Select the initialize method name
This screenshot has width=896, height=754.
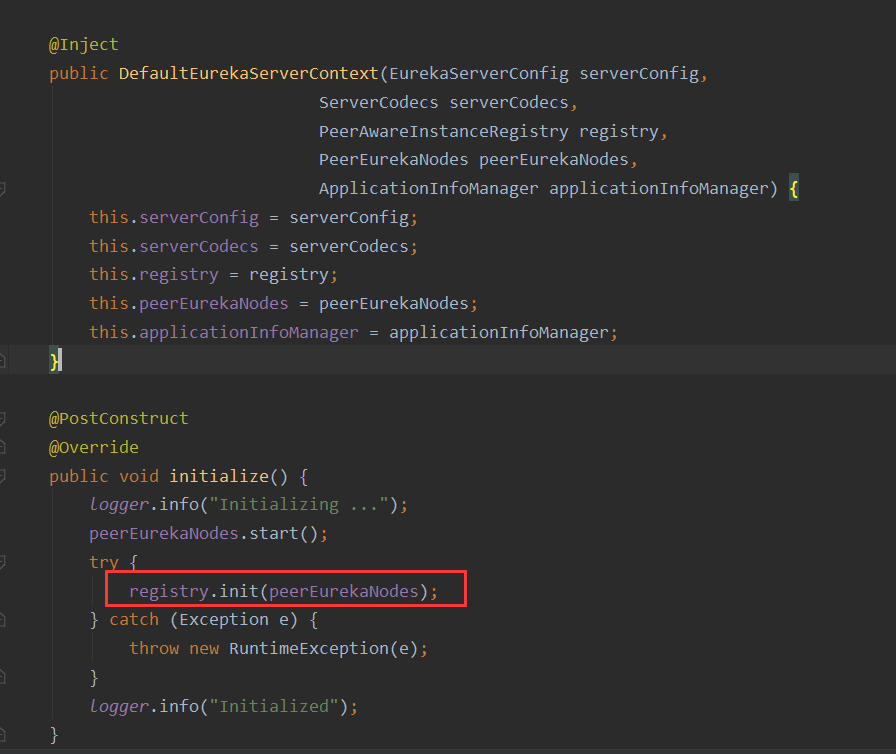[x=219, y=476]
